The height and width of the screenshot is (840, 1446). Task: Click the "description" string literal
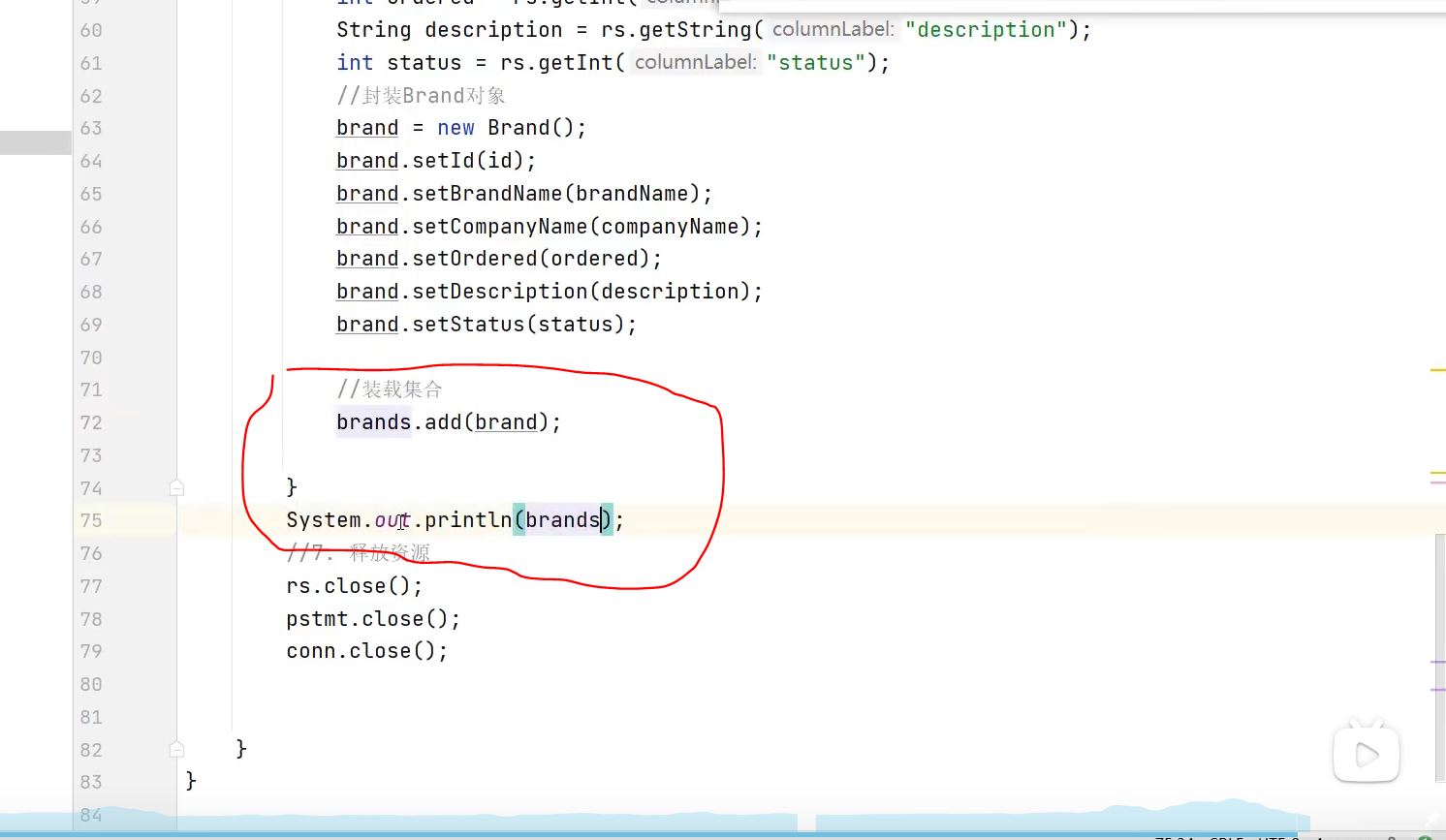point(986,30)
